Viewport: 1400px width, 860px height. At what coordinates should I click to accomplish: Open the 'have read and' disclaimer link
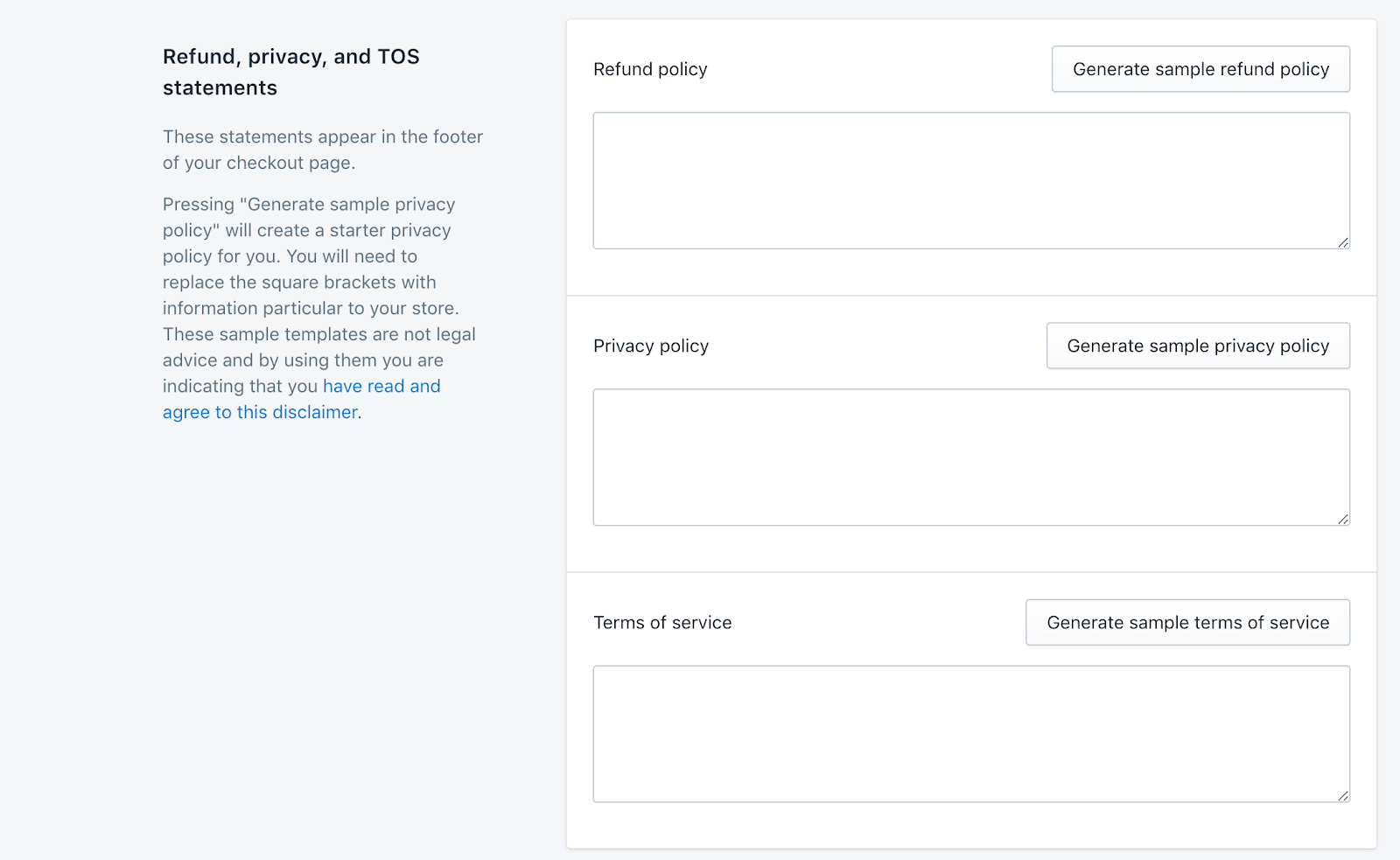point(381,386)
